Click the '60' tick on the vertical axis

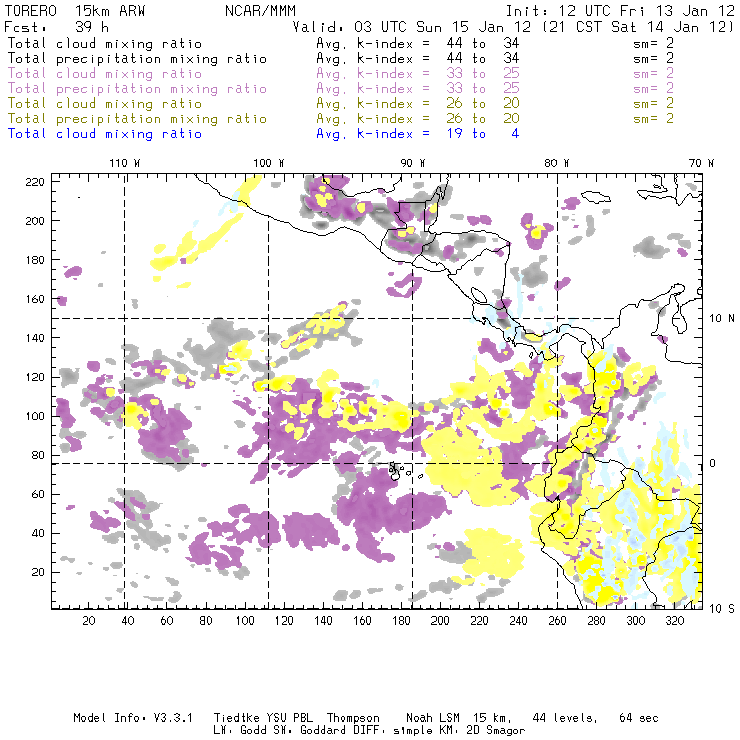click(x=38, y=494)
